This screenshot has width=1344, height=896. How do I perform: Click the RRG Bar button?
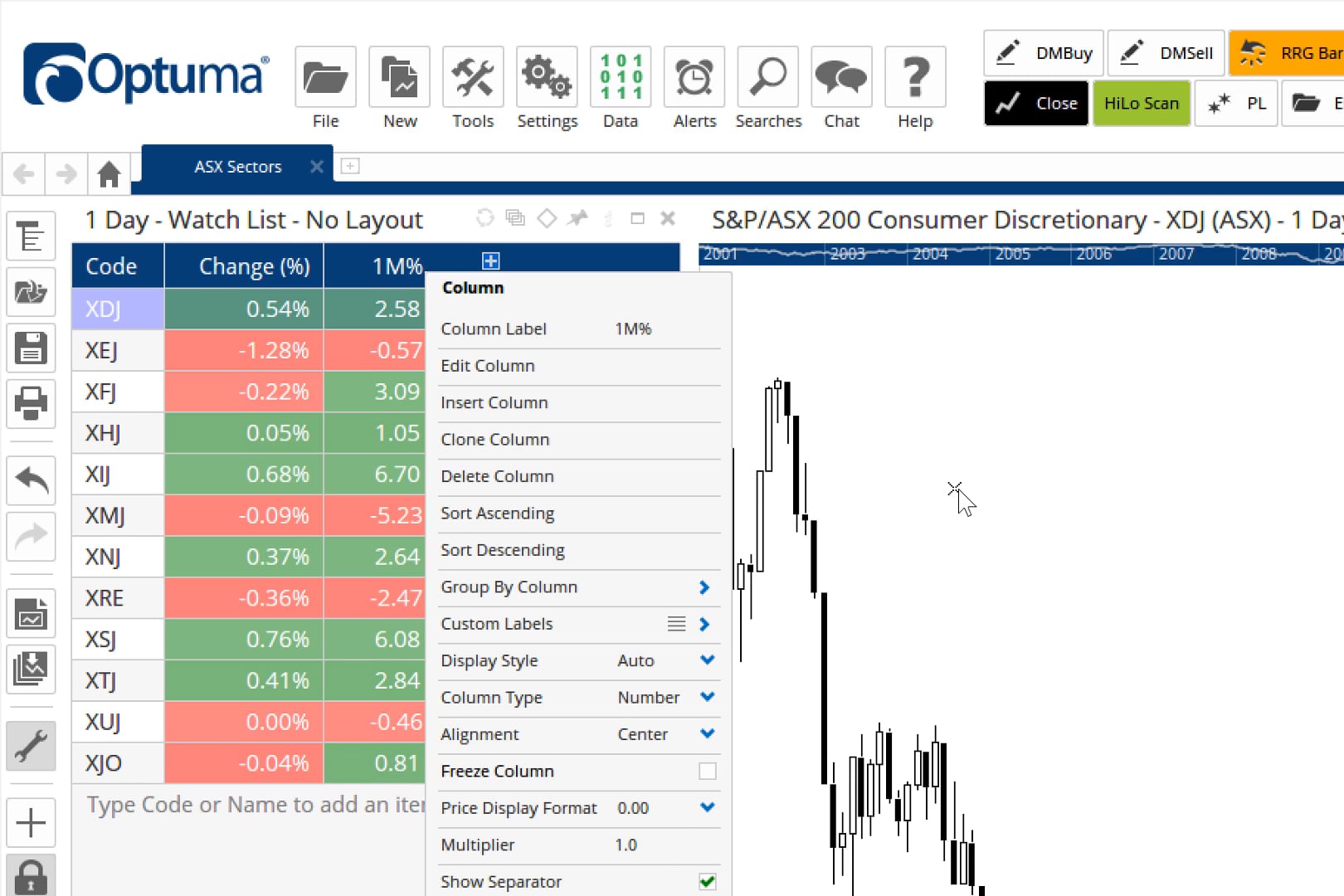[x=1288, y=53]
